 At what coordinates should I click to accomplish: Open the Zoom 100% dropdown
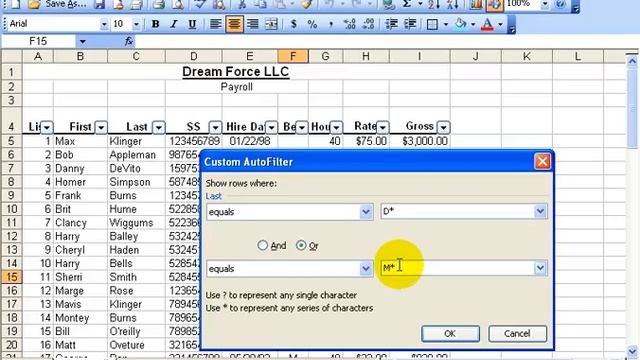[x=544, y=4]
